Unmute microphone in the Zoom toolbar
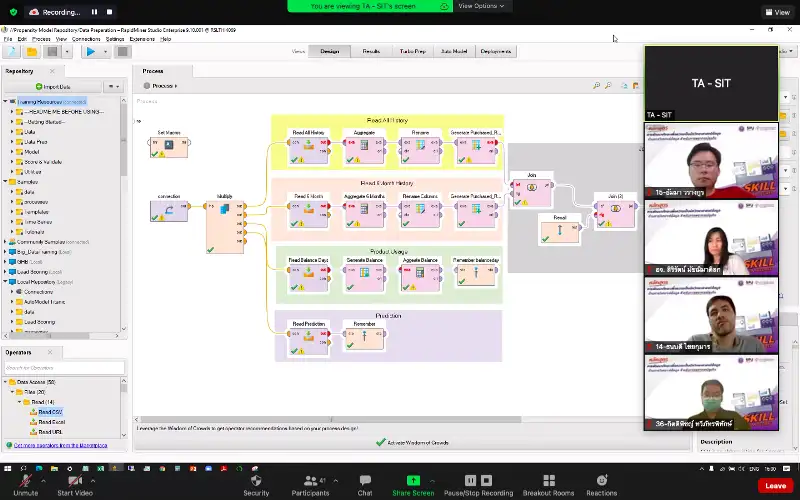 (25, 485)
